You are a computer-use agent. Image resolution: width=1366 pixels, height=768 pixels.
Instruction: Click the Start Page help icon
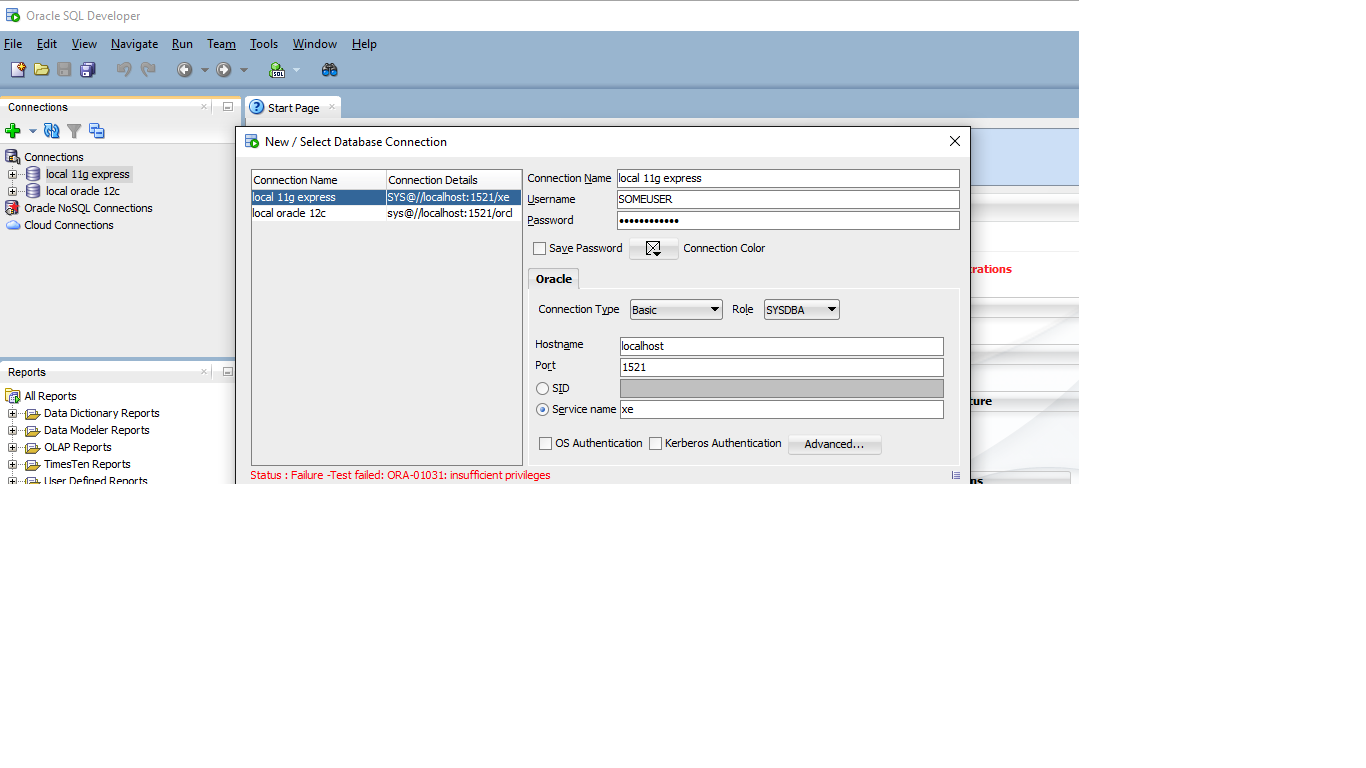coord(257,107)
